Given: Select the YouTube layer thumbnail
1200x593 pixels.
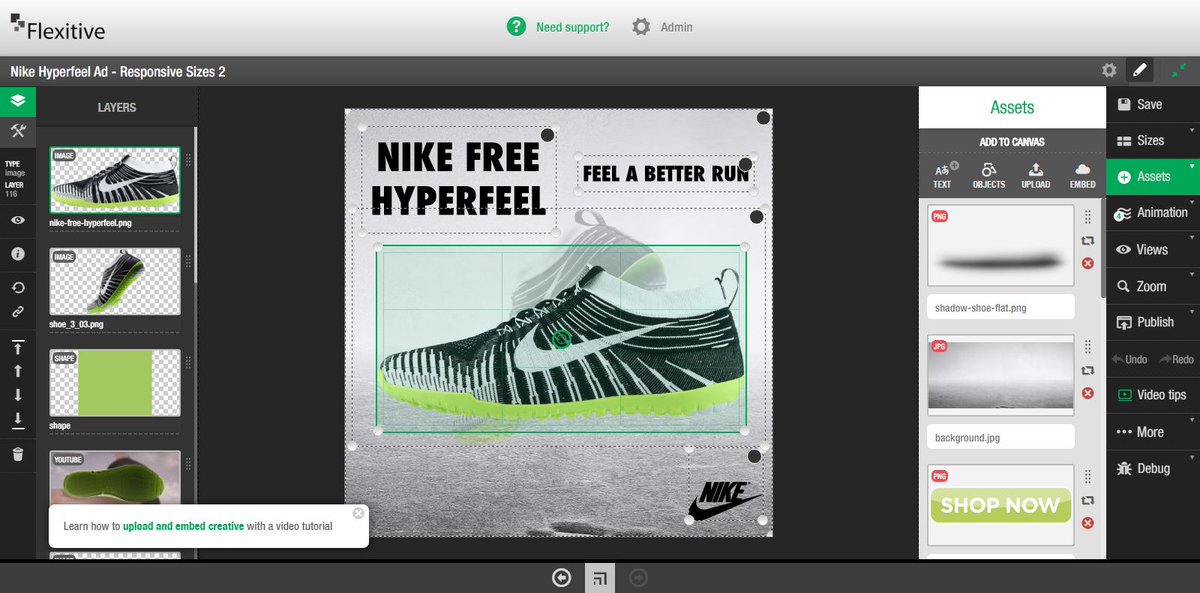Looking at the screenshot, I should pyautogui.click(x=115, y=478).
